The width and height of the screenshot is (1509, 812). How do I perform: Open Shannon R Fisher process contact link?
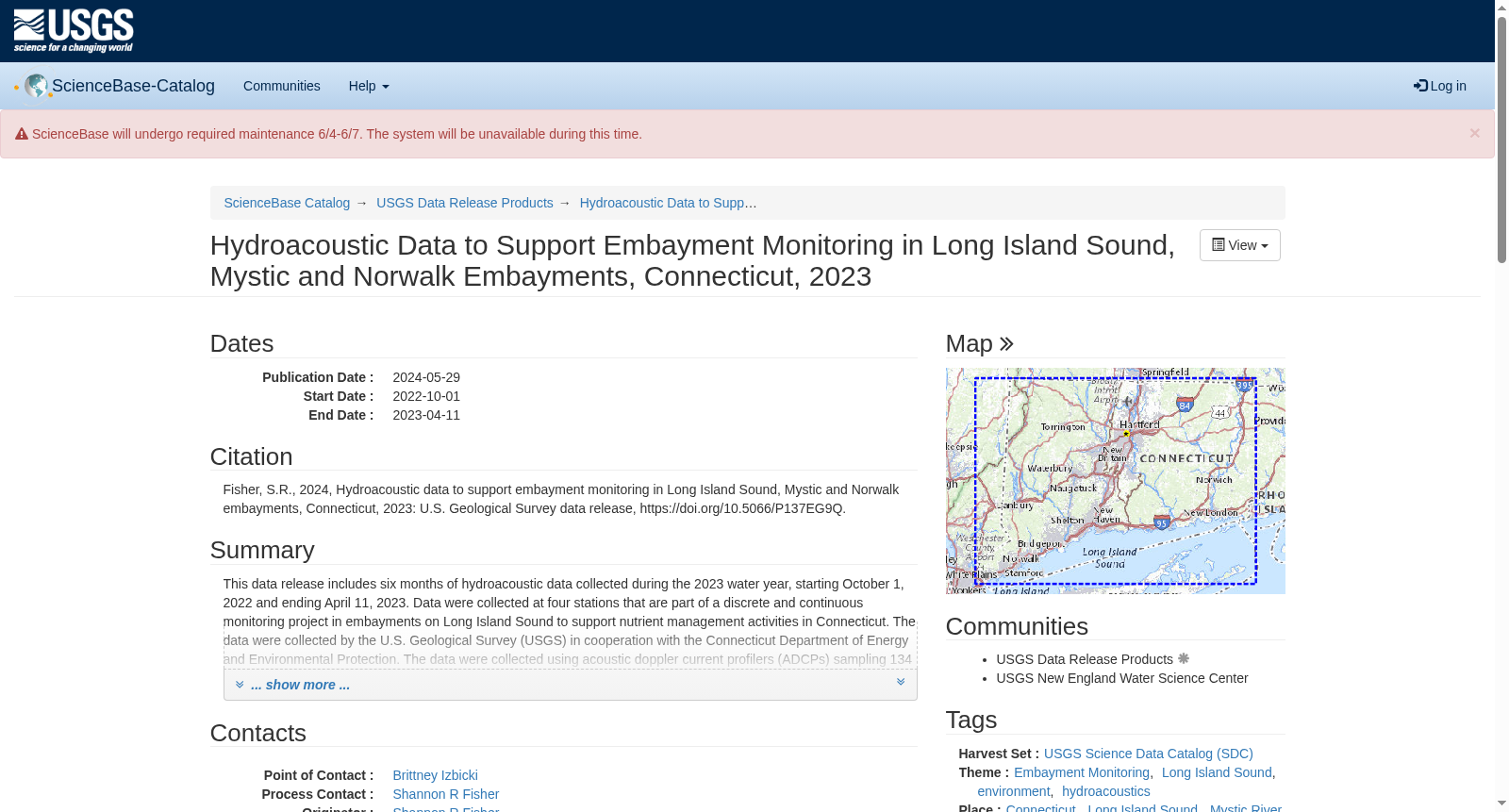click(x=445, y=794)
